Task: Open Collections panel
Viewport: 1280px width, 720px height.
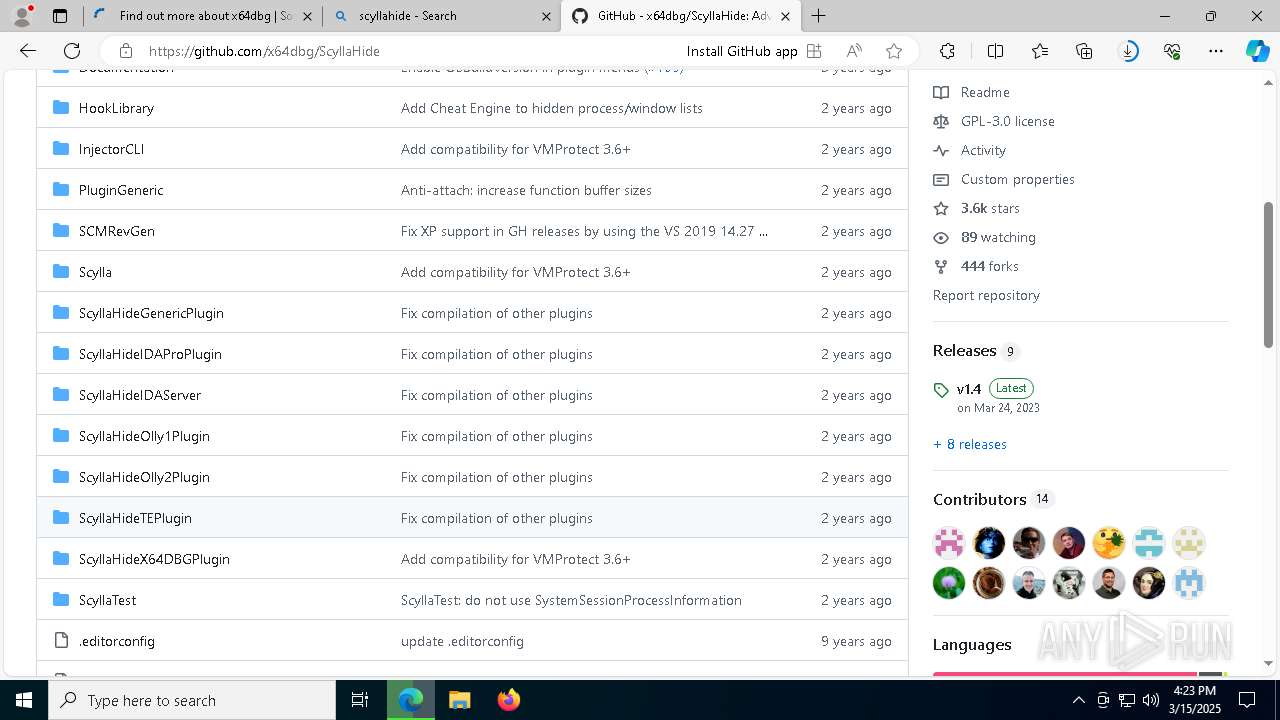Action: pos(1084,51)
